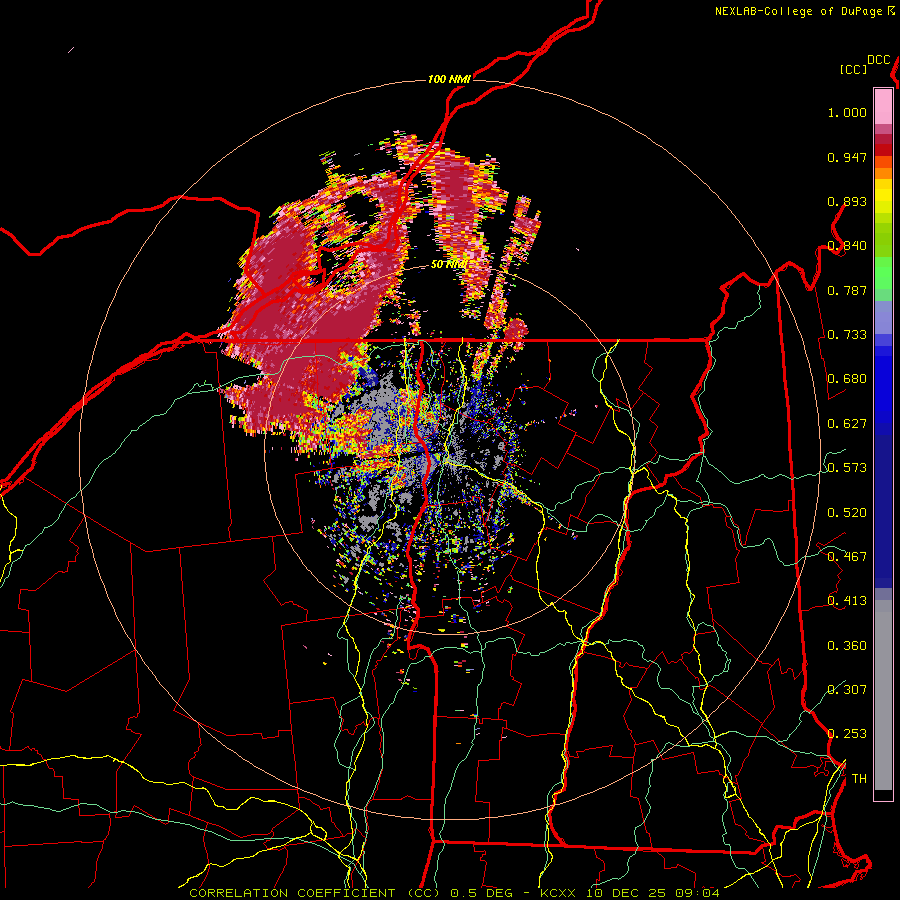Pick the light pink segment atop the color bar
This screenshot has width=900, height=900.
tap(883, 106)
